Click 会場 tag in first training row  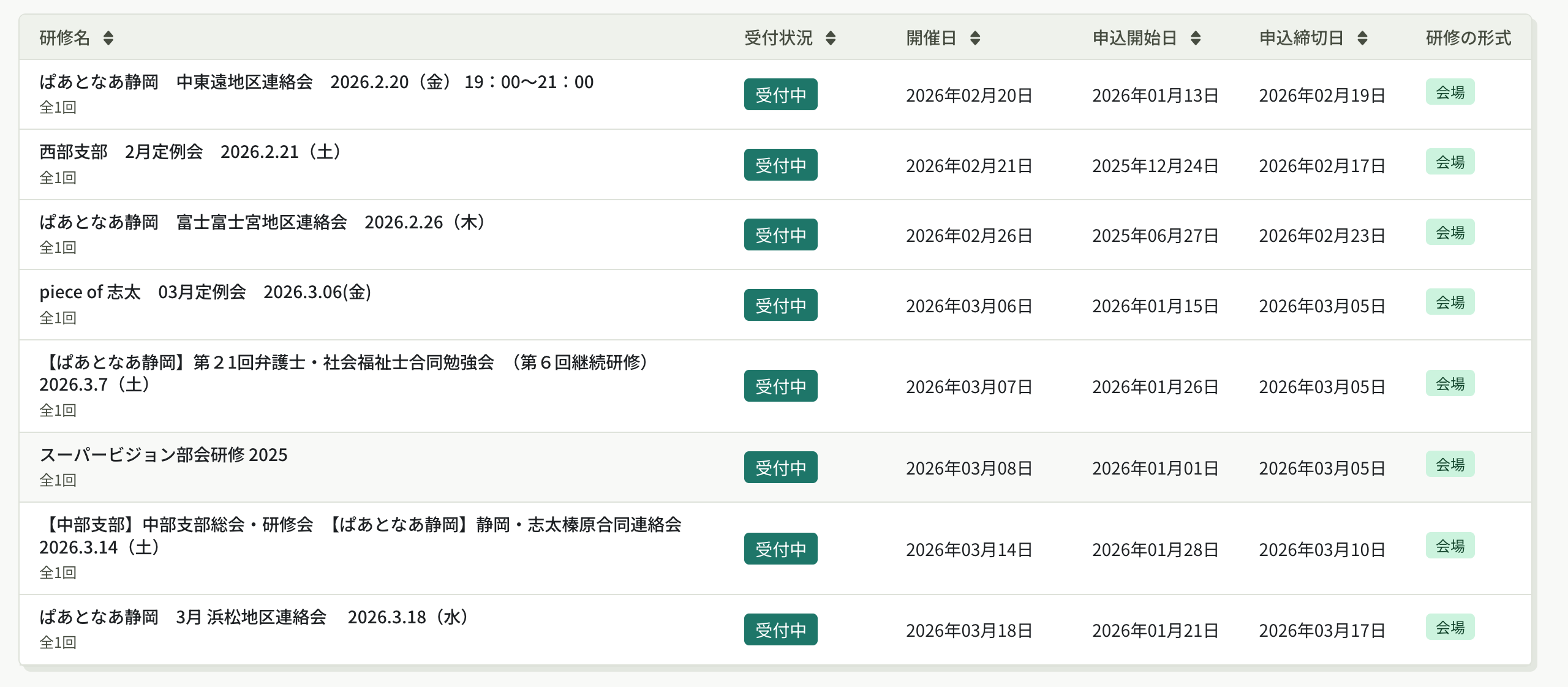click(1449, 92)
